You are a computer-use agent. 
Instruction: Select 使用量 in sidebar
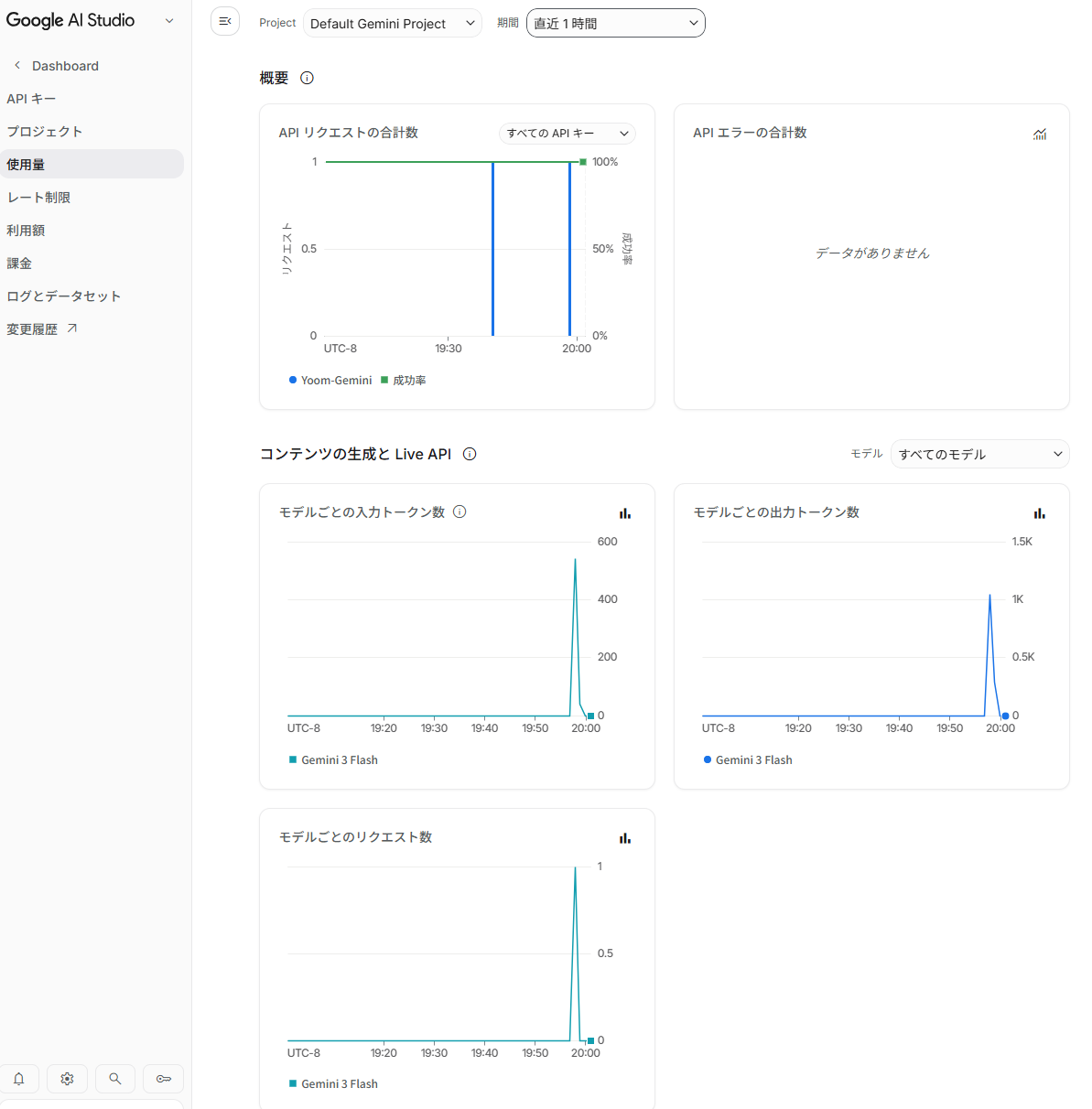pos(92,164)
